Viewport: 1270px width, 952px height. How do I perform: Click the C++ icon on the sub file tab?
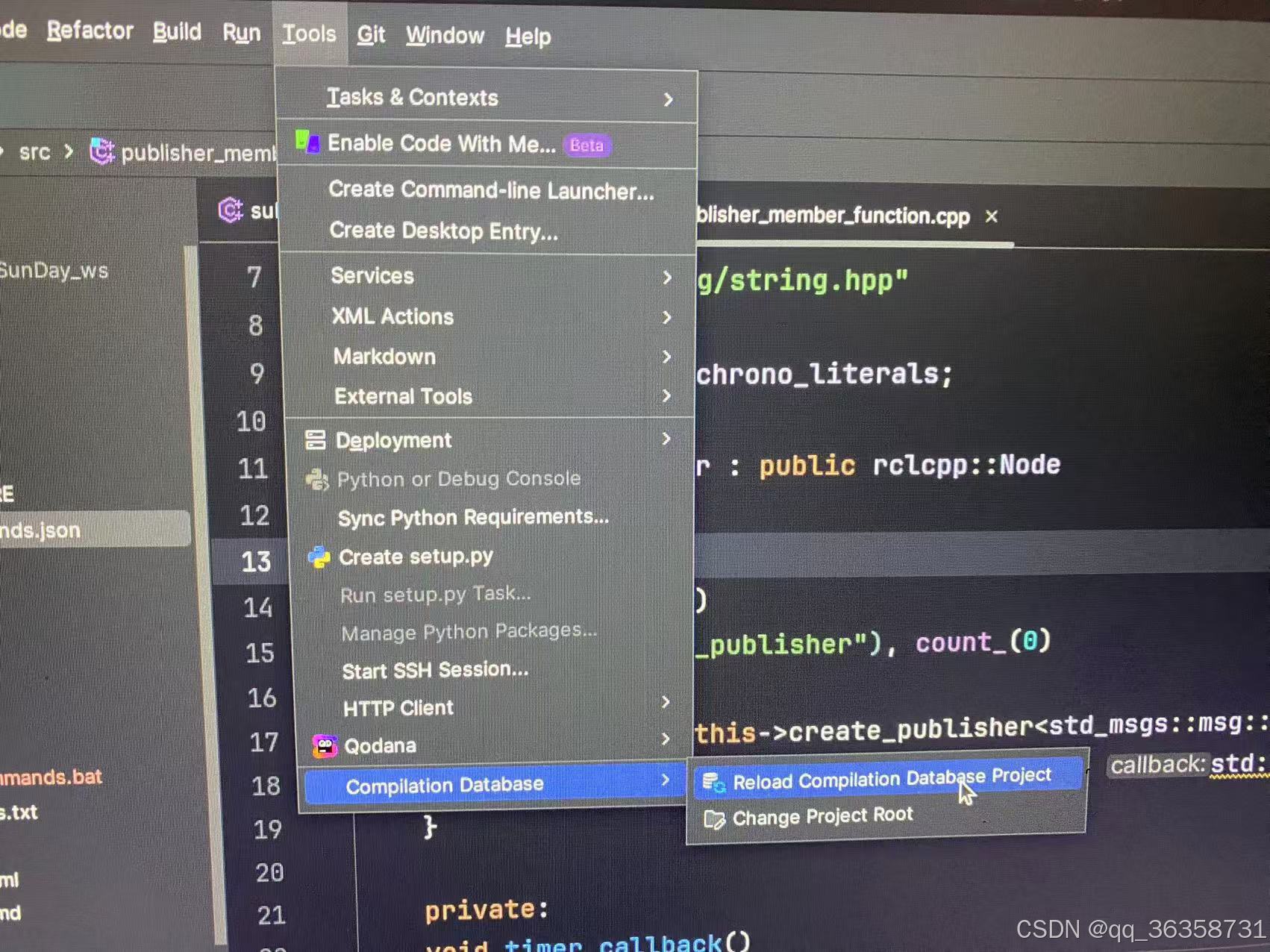(x=231, y=210)
